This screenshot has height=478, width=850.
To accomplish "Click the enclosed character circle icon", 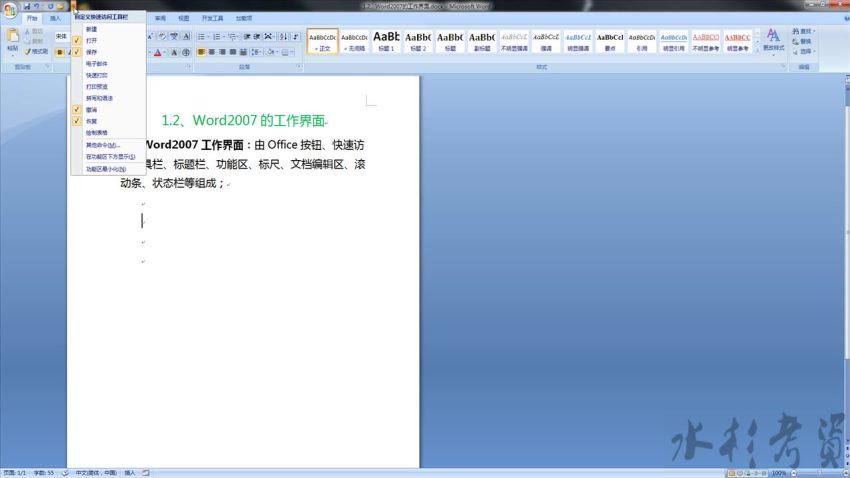I will [186, 53].
